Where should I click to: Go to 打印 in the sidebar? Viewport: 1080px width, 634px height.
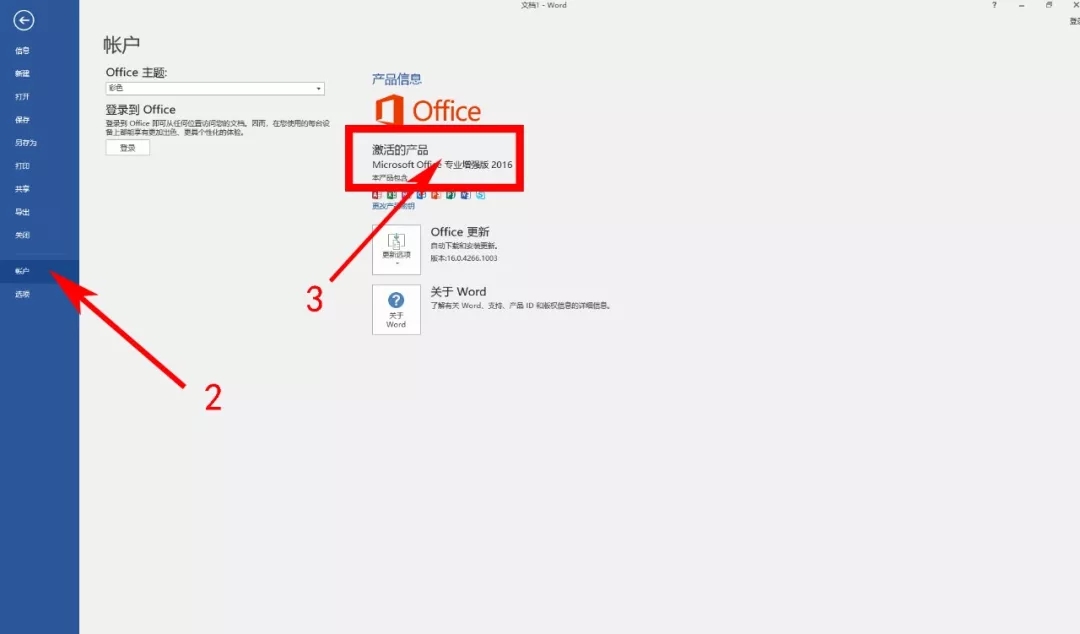point(23,165)
